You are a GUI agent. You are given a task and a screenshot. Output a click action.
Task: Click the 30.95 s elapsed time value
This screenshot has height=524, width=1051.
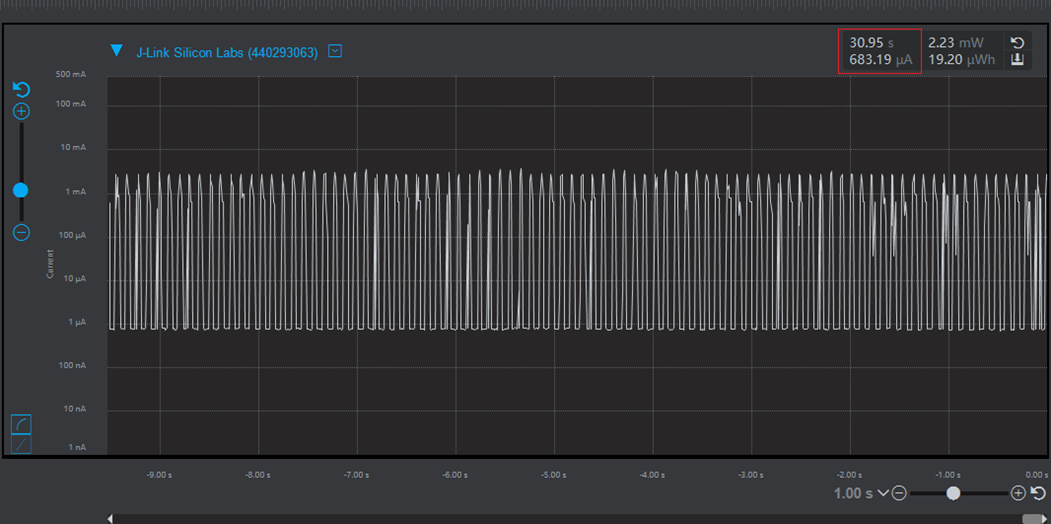tap(871, 43)
